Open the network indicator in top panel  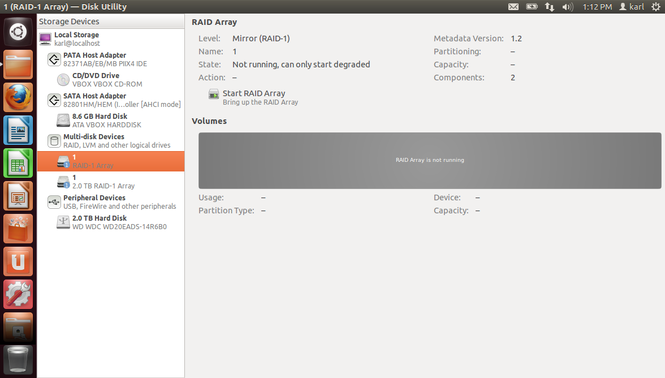point(549,7)
